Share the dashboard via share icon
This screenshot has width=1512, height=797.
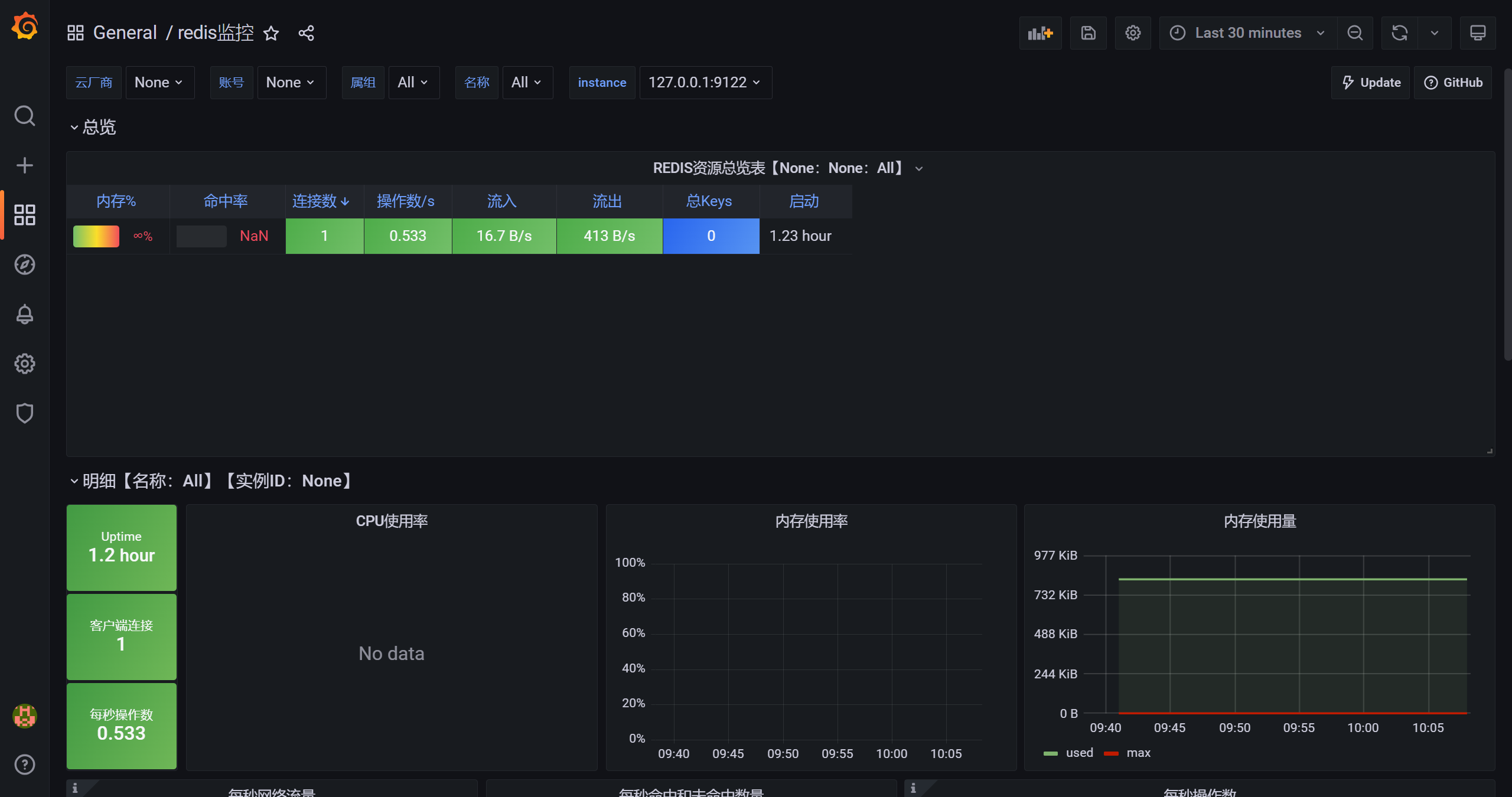click(306, 33)
